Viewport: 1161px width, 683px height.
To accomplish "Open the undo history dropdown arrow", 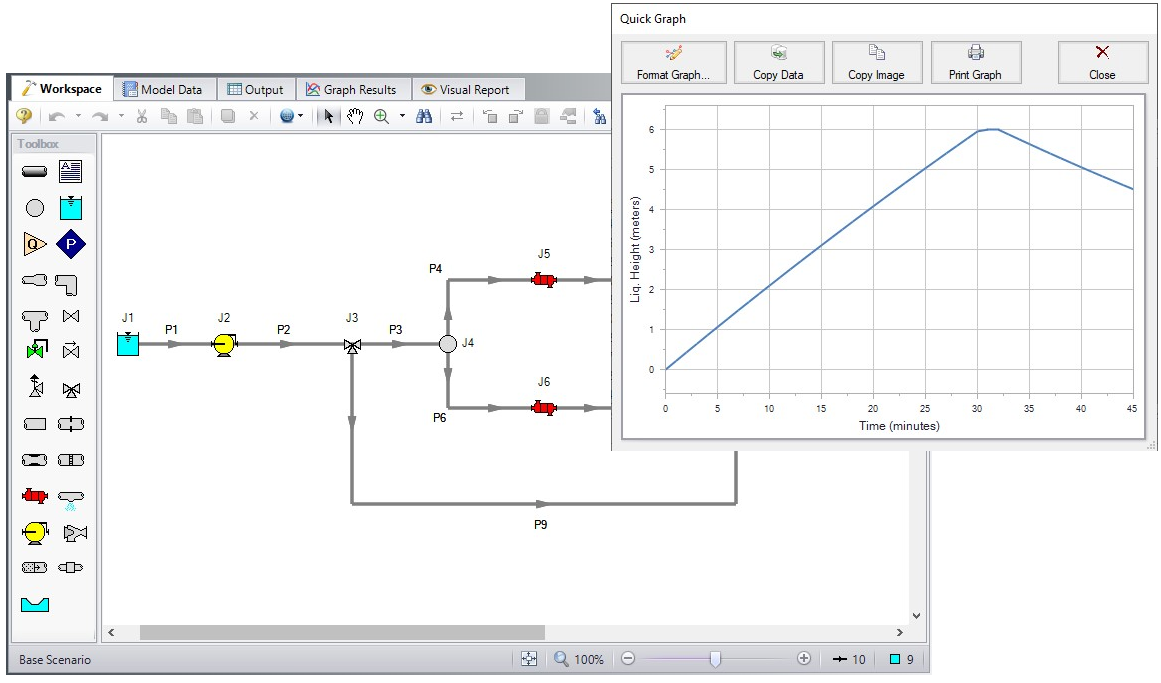I will 78,116.
